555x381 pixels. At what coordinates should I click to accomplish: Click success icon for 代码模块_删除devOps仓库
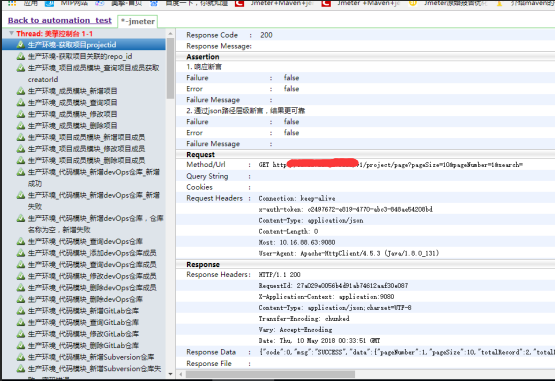pos(21,299)
